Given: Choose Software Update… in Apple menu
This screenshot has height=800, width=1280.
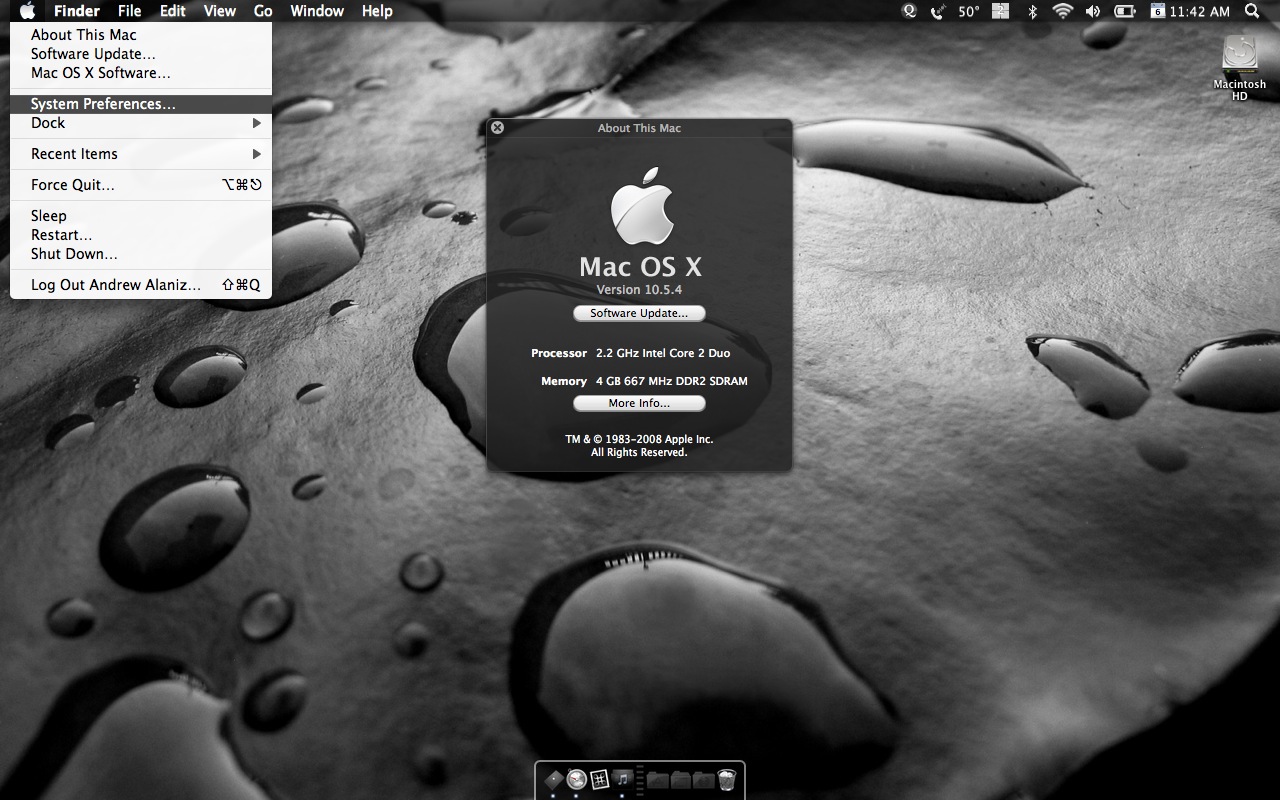Looking at the screenshot, I should [141, 54].
